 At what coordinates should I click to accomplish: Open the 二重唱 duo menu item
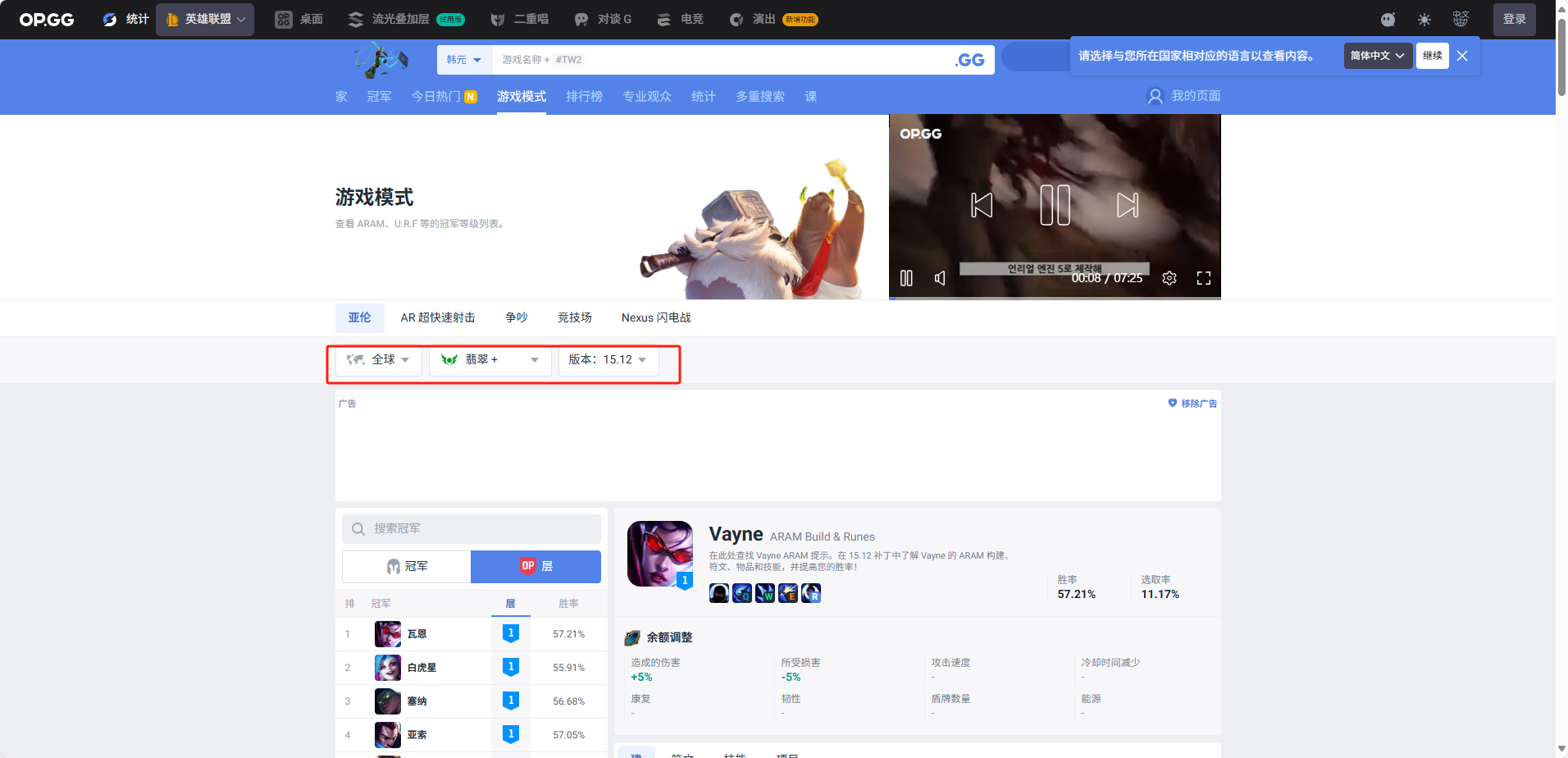point(519,19)
